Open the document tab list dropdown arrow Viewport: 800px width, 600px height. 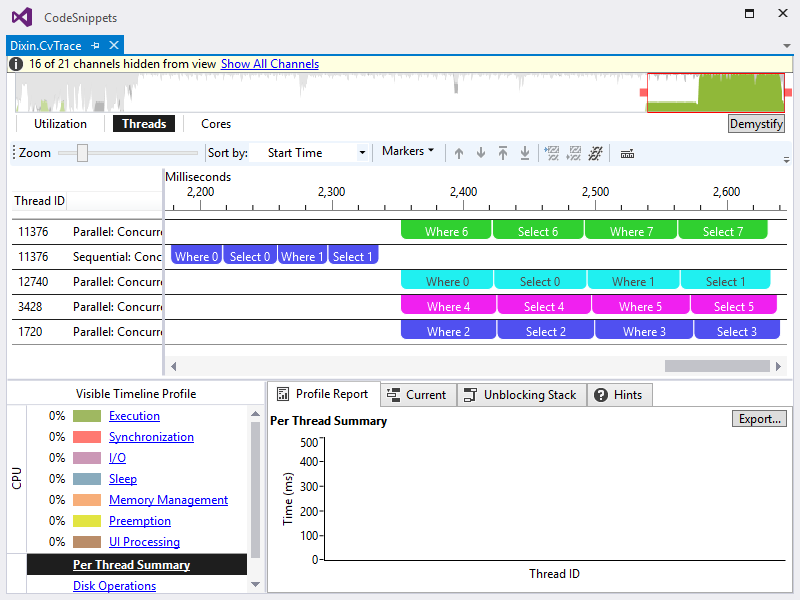coord(787,45)
